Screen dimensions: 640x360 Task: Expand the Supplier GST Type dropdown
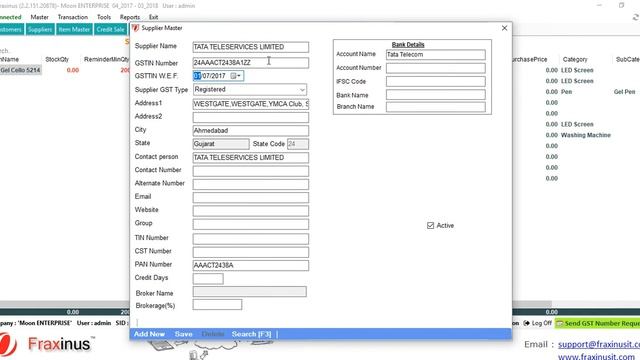(x=302, y=90)
